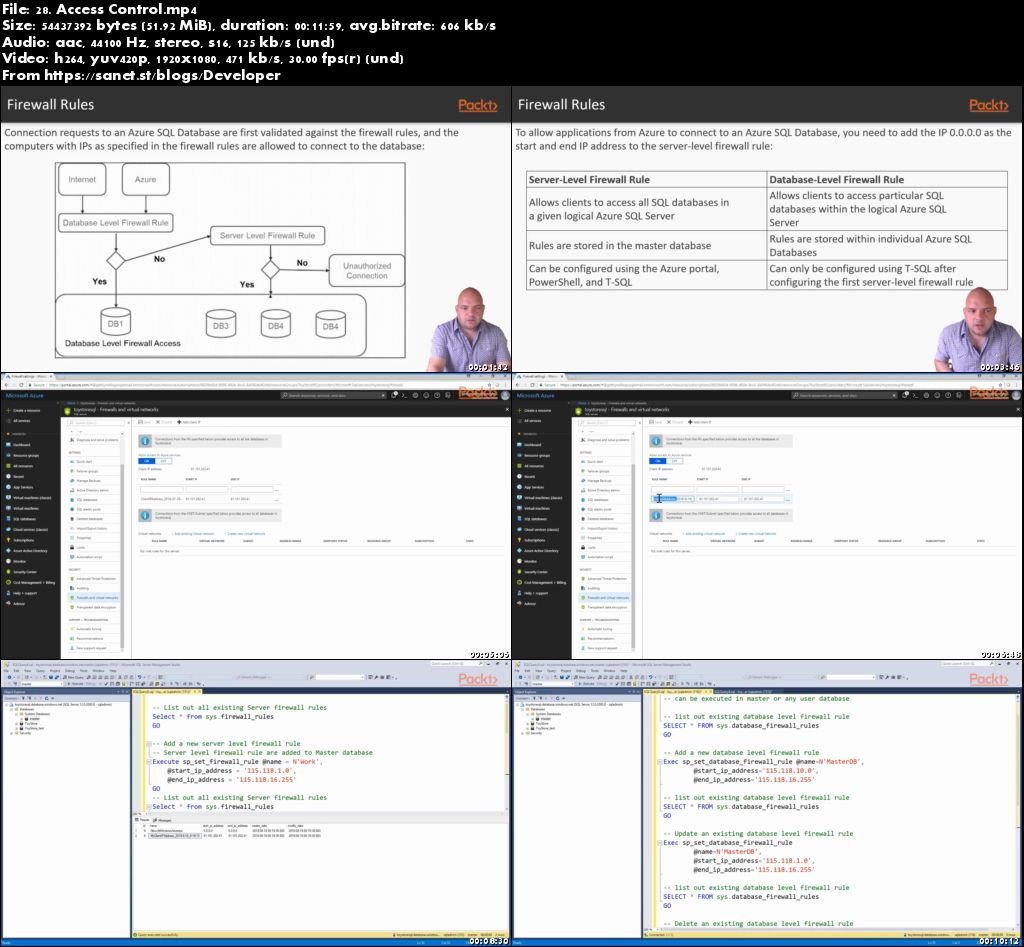
Task: Open Cloud Shell icon in the 00:05:05 Azure frame
Action: coord(404,395)
